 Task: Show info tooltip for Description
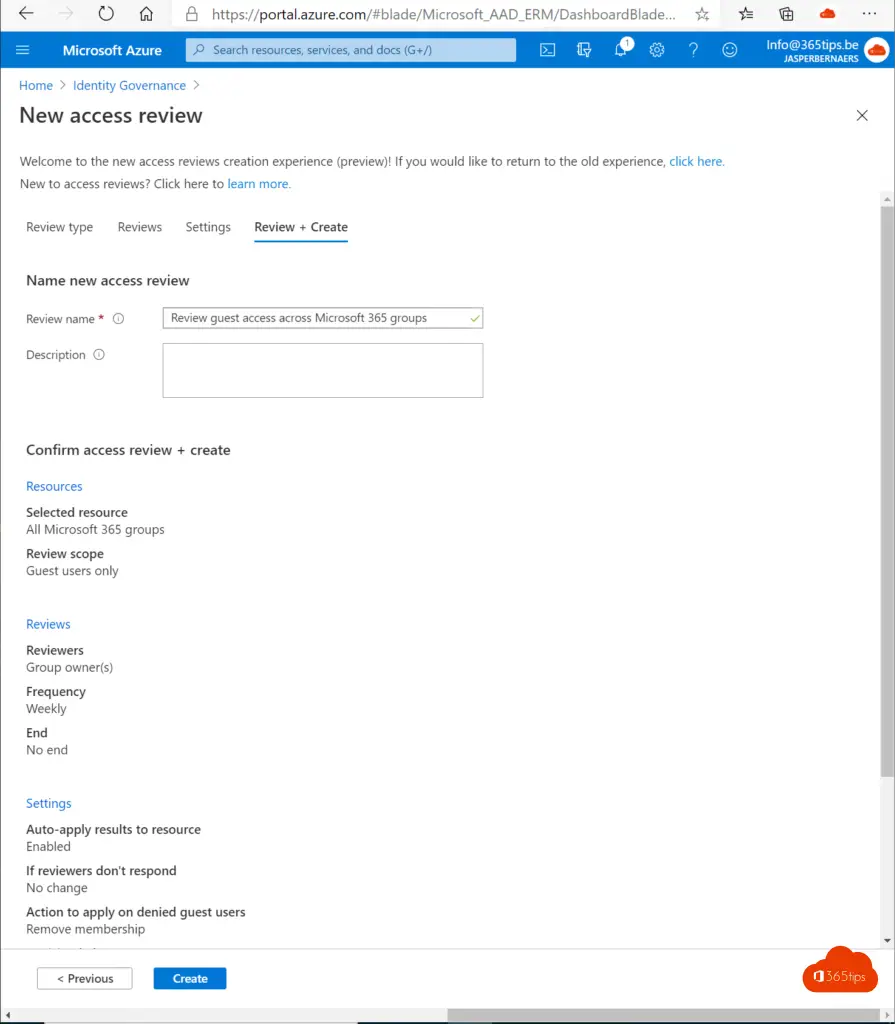pos(99,355)
